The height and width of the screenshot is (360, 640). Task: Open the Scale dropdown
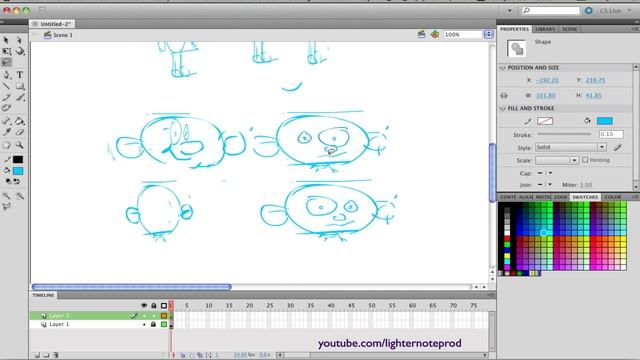(557, 160)
